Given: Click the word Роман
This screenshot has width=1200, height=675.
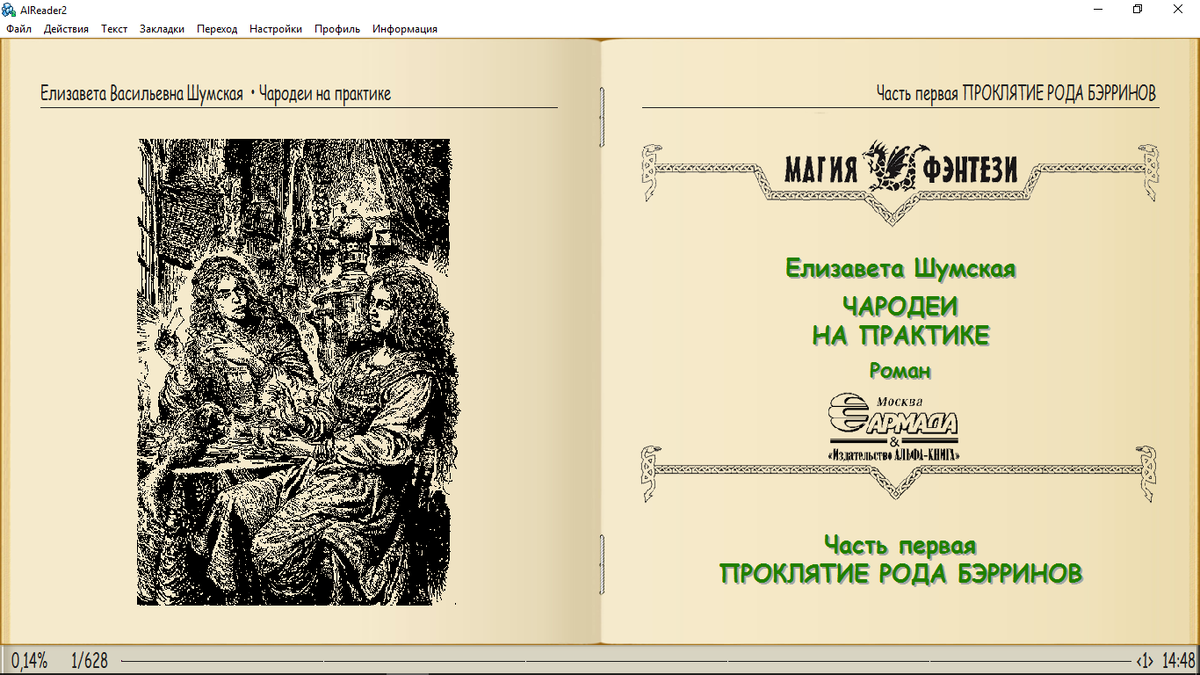Looking at the screenshot, I should coord(901,371).
